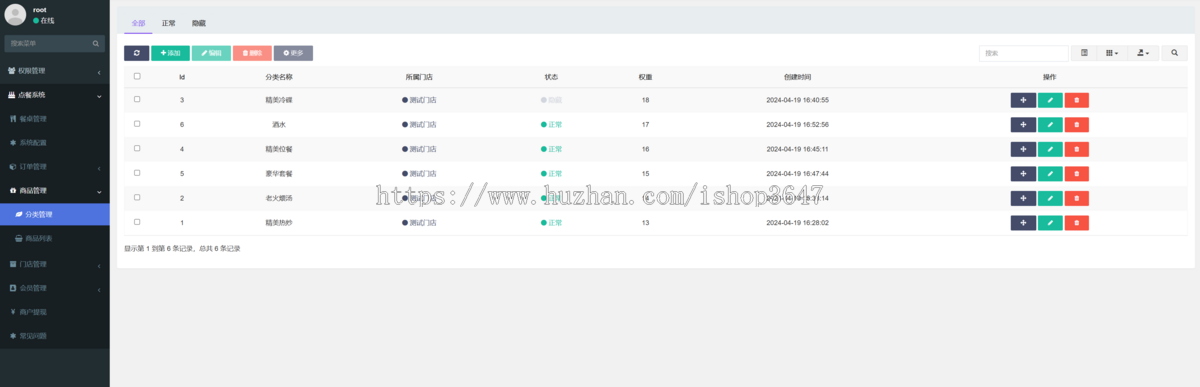Open 常见问题 sidebar item
Viewport: 1200px width, 387px height.
(54, 336)
